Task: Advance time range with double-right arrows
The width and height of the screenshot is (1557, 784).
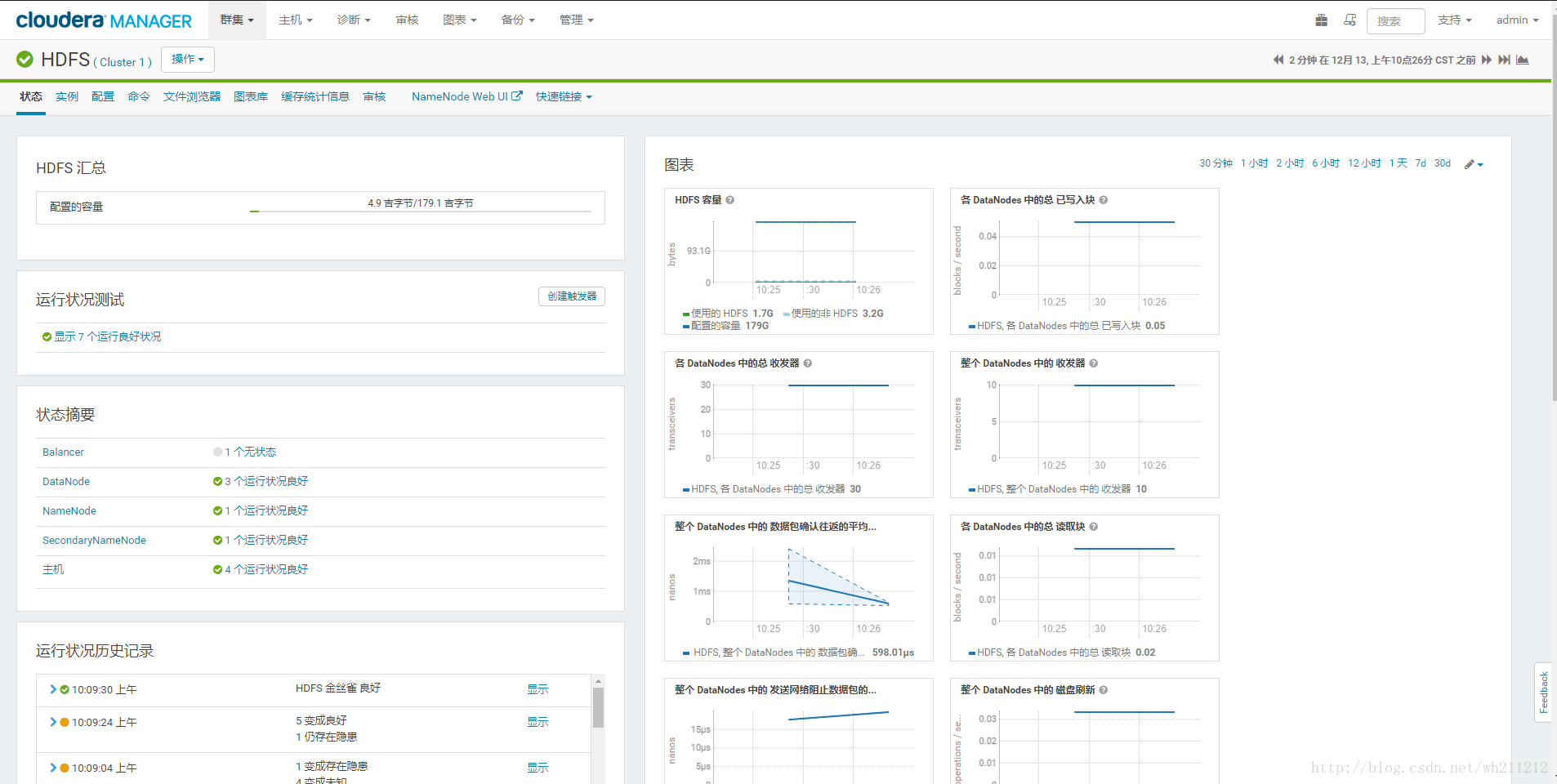Action: tap(1487, 60)
